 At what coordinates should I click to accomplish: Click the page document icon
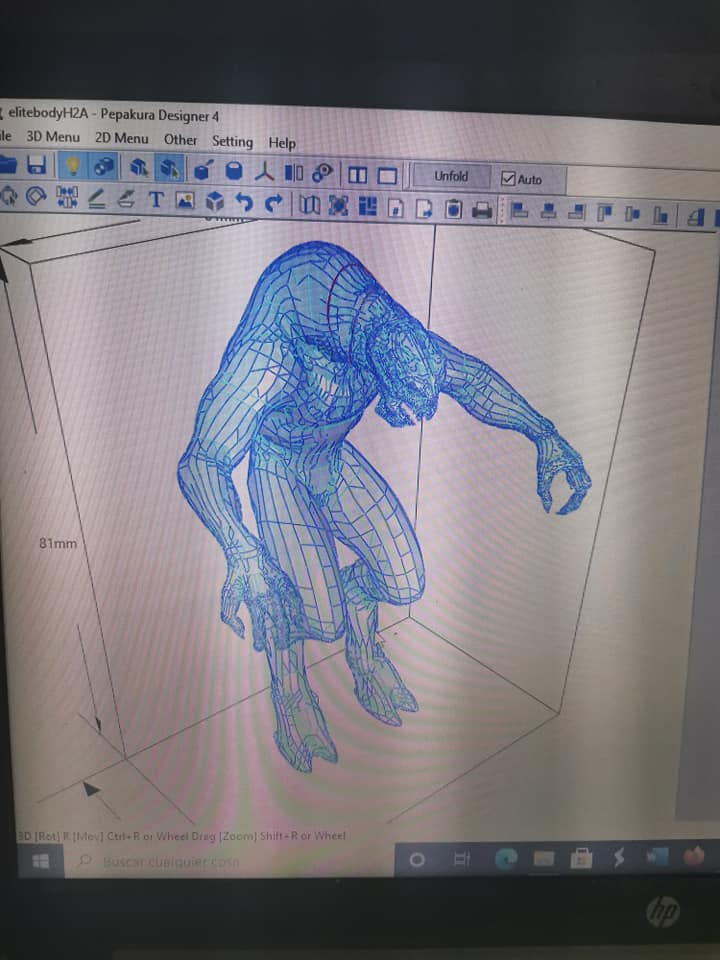(396, 208)
